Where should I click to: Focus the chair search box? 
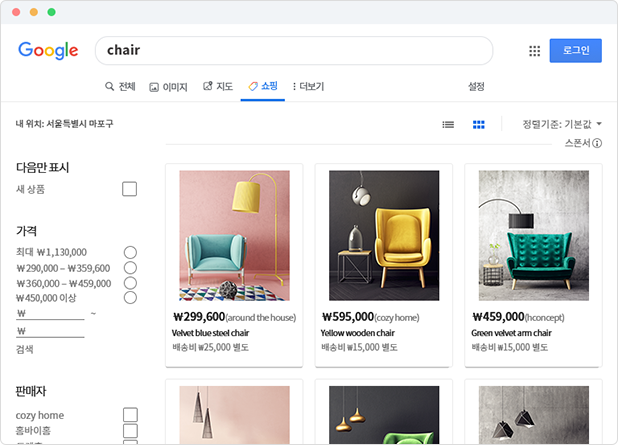coord(294,50)
